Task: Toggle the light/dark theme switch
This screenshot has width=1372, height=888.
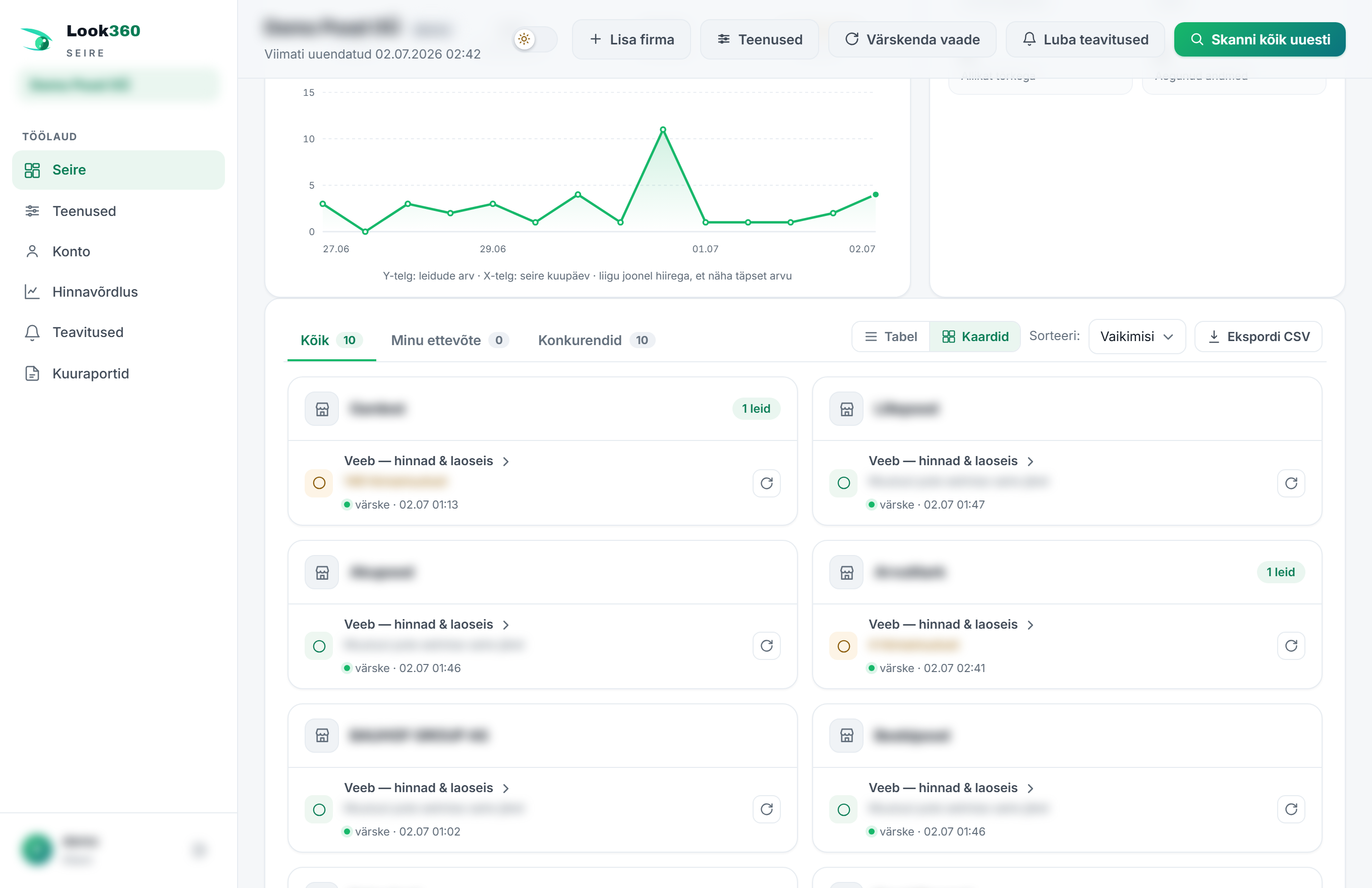Action: coord(534,39)
